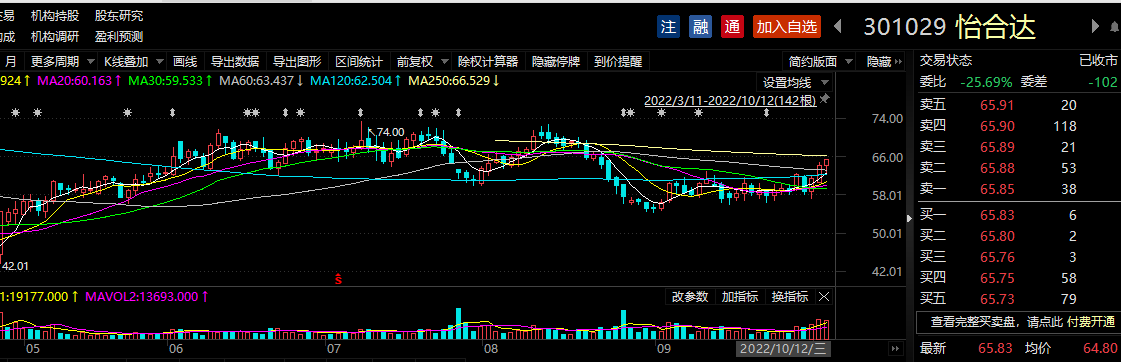The width and height of the screenshot is (1121, 362).
Task: Go to previous stock with left arrow
Action: (838, 26)
